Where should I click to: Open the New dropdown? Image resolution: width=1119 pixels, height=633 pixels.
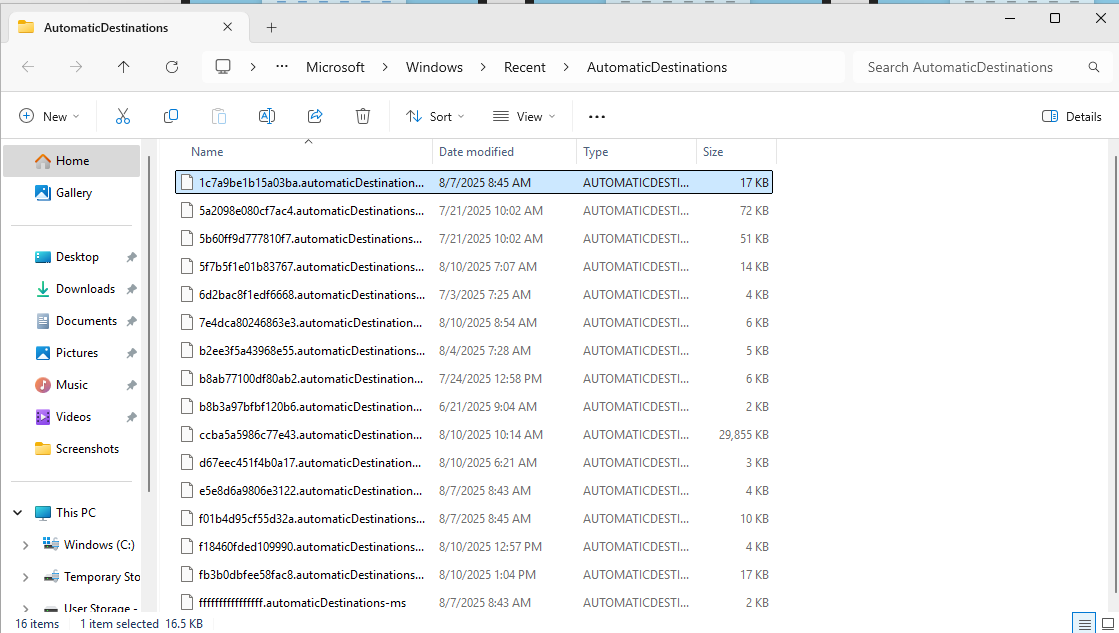(49, 116)
